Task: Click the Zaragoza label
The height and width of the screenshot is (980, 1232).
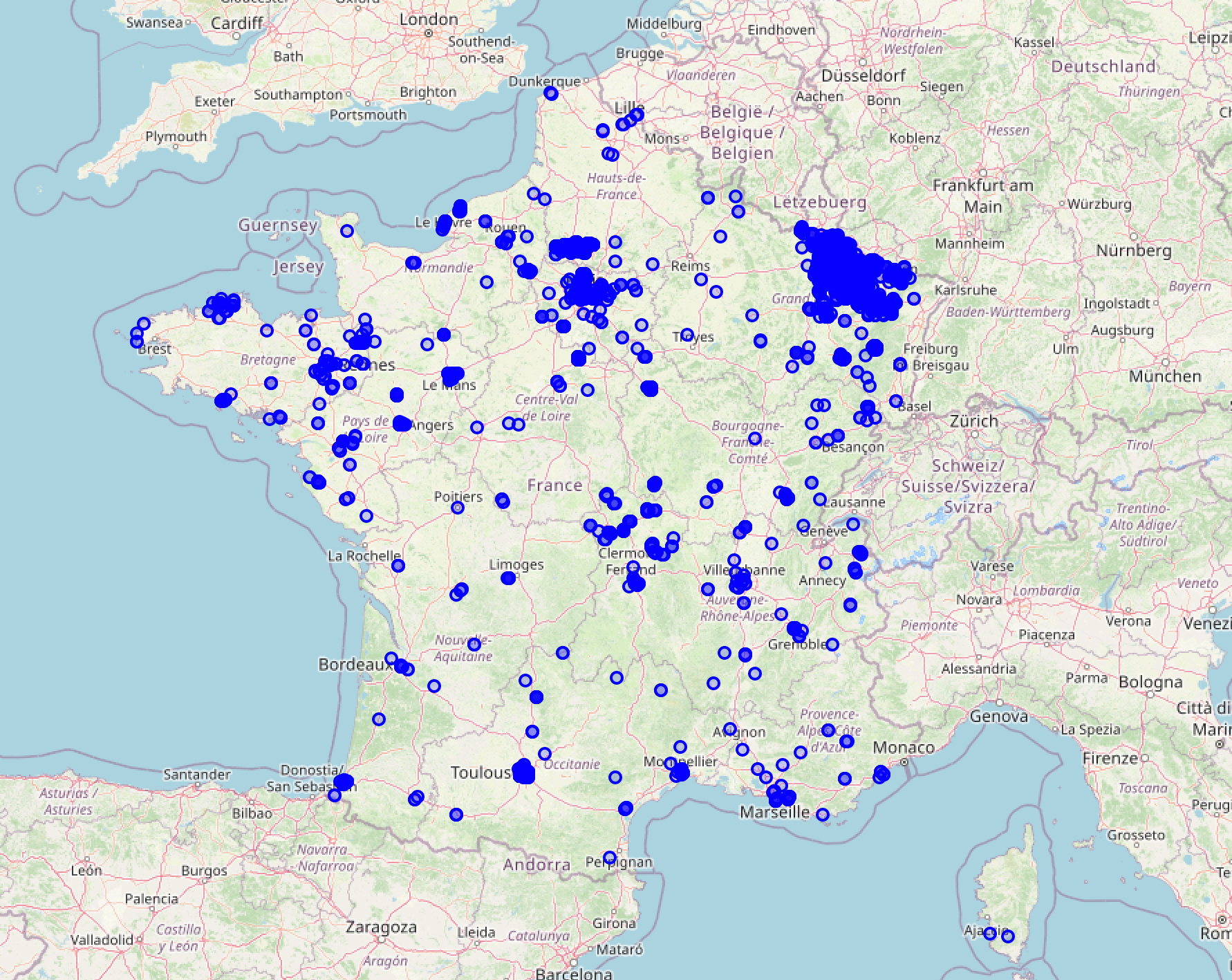Action: (381, 927)
